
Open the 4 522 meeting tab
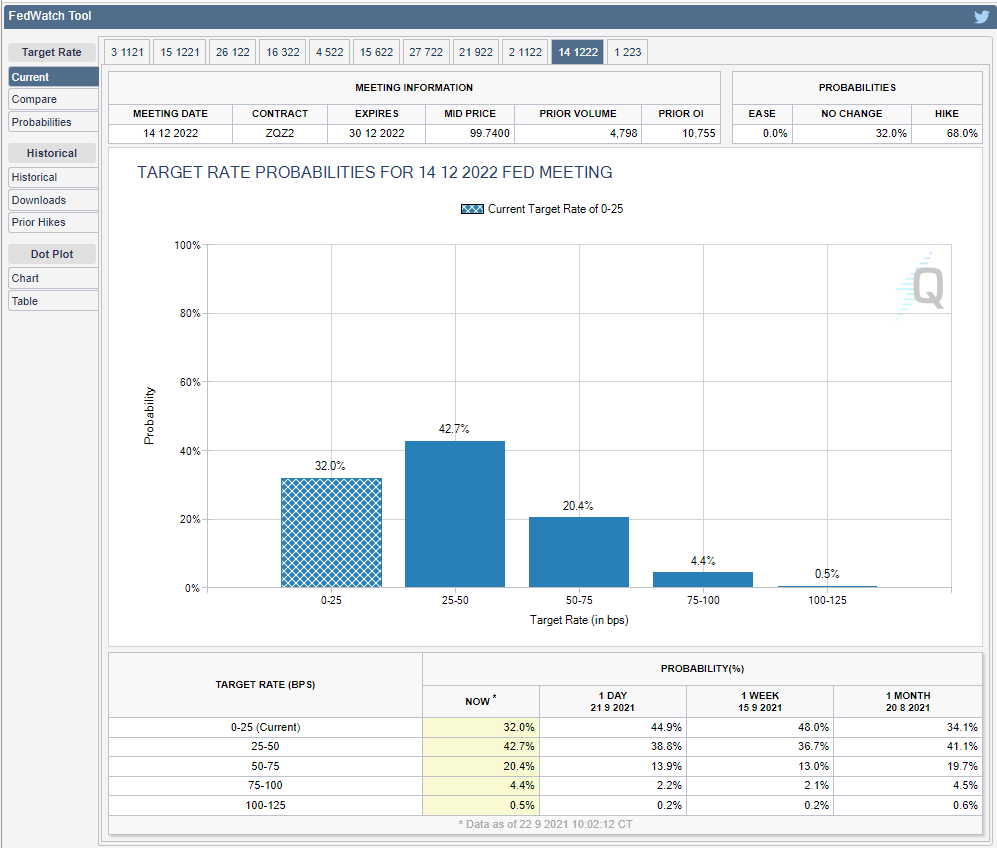[x=329, y=52]
